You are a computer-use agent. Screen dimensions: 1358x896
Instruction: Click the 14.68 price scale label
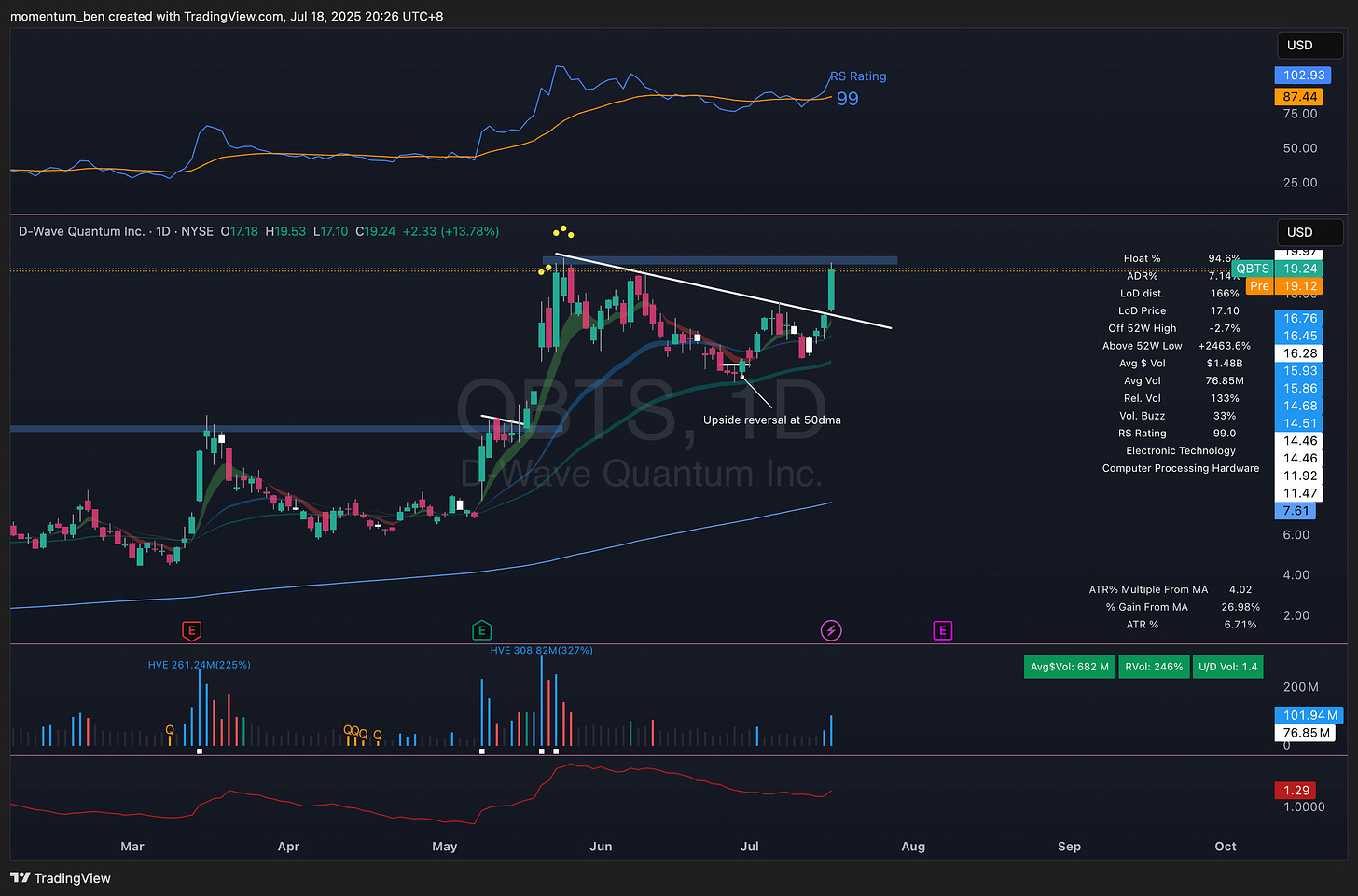[x=1300, y=406]
